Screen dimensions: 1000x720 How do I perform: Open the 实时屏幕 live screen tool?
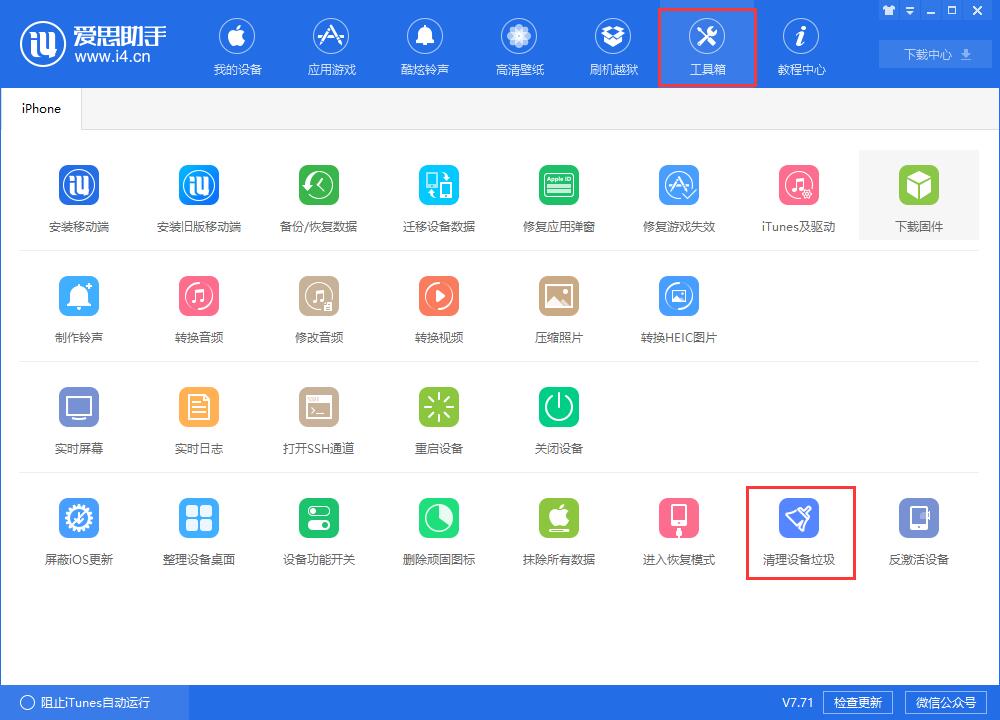tap(78, 417)
